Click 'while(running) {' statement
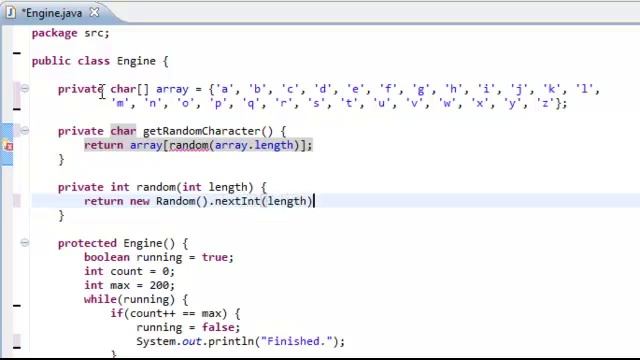This screenshot has width=640, height=360. (x=136, y=300)
